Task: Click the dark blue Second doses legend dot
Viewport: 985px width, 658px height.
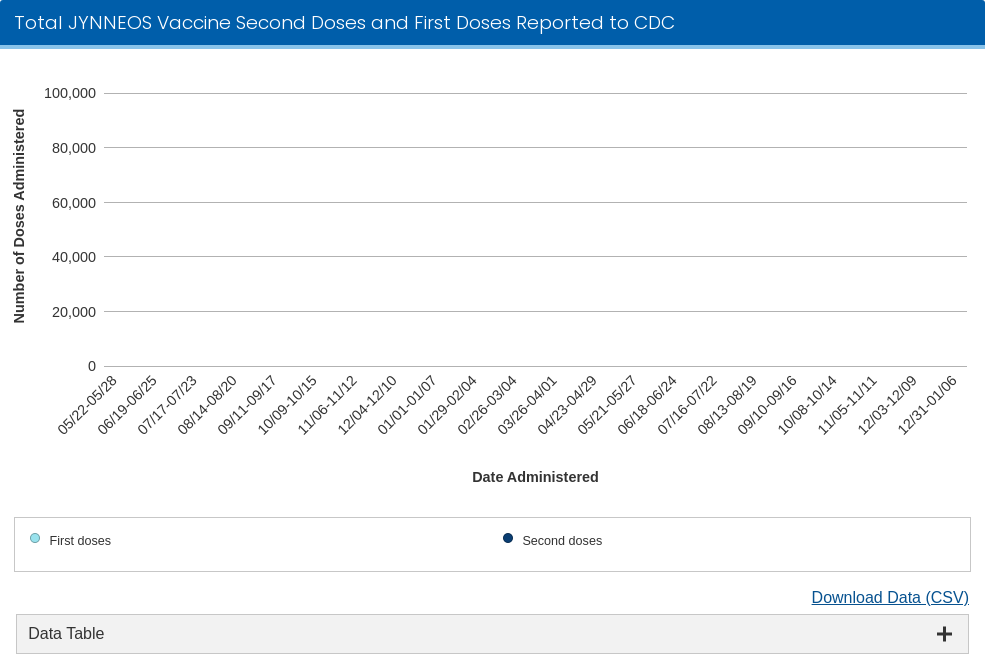Action: click(508, 539)
